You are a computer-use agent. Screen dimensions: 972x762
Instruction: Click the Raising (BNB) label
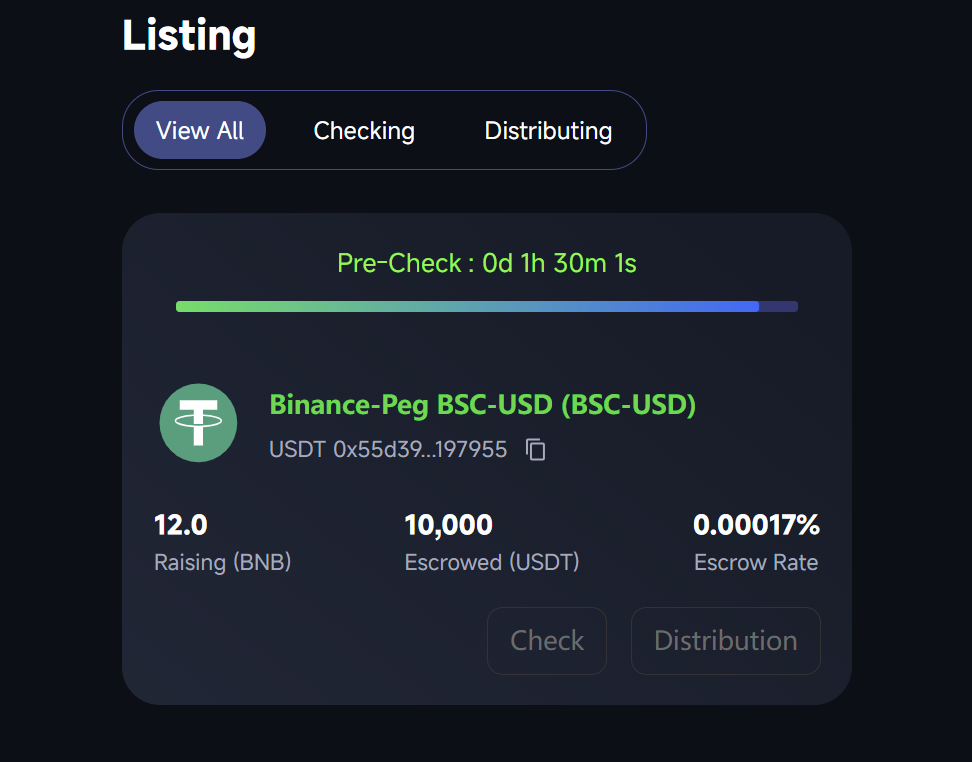coord(222,563)
